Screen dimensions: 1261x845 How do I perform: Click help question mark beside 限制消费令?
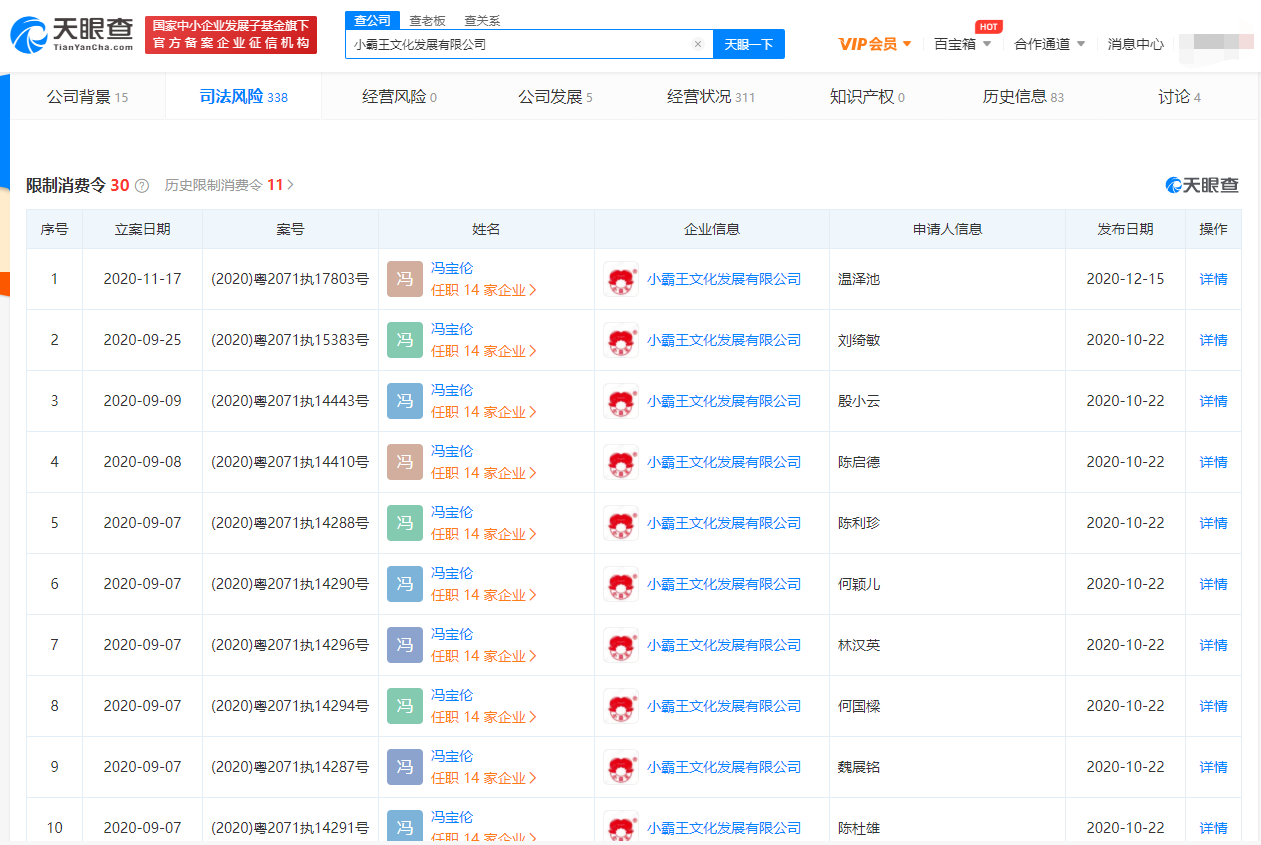point(142,186)
